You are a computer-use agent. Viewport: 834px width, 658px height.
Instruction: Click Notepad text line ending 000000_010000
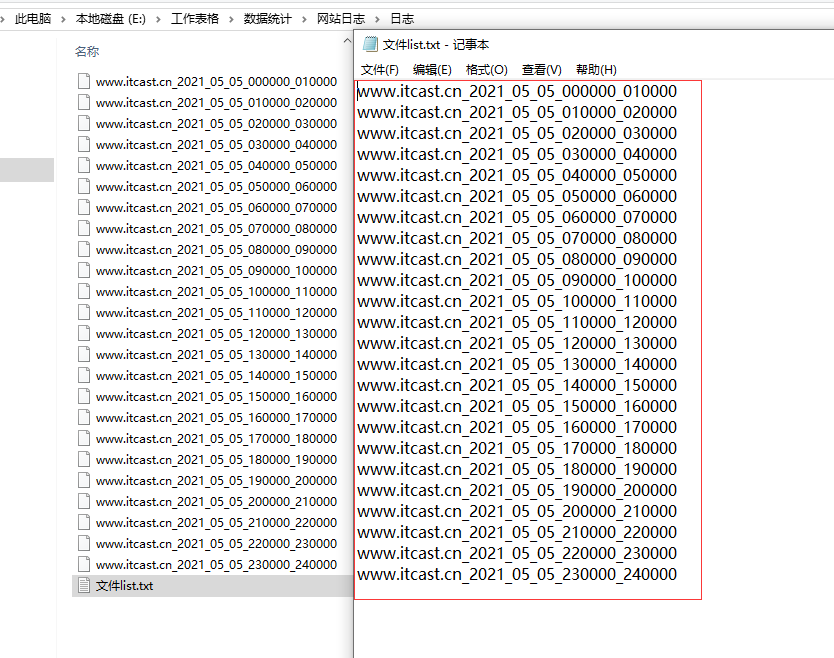pos(517,91)
